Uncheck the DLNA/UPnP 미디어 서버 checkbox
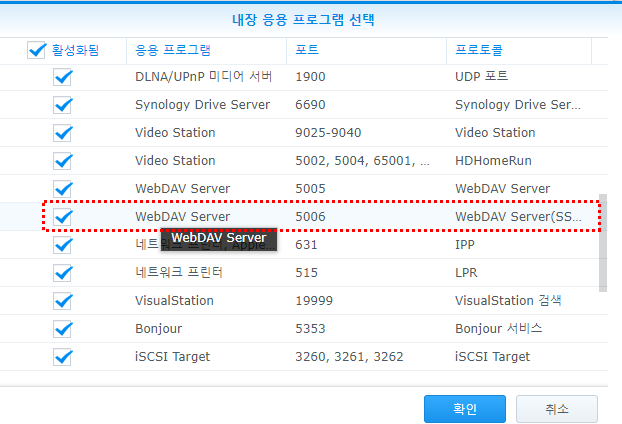 63,76
